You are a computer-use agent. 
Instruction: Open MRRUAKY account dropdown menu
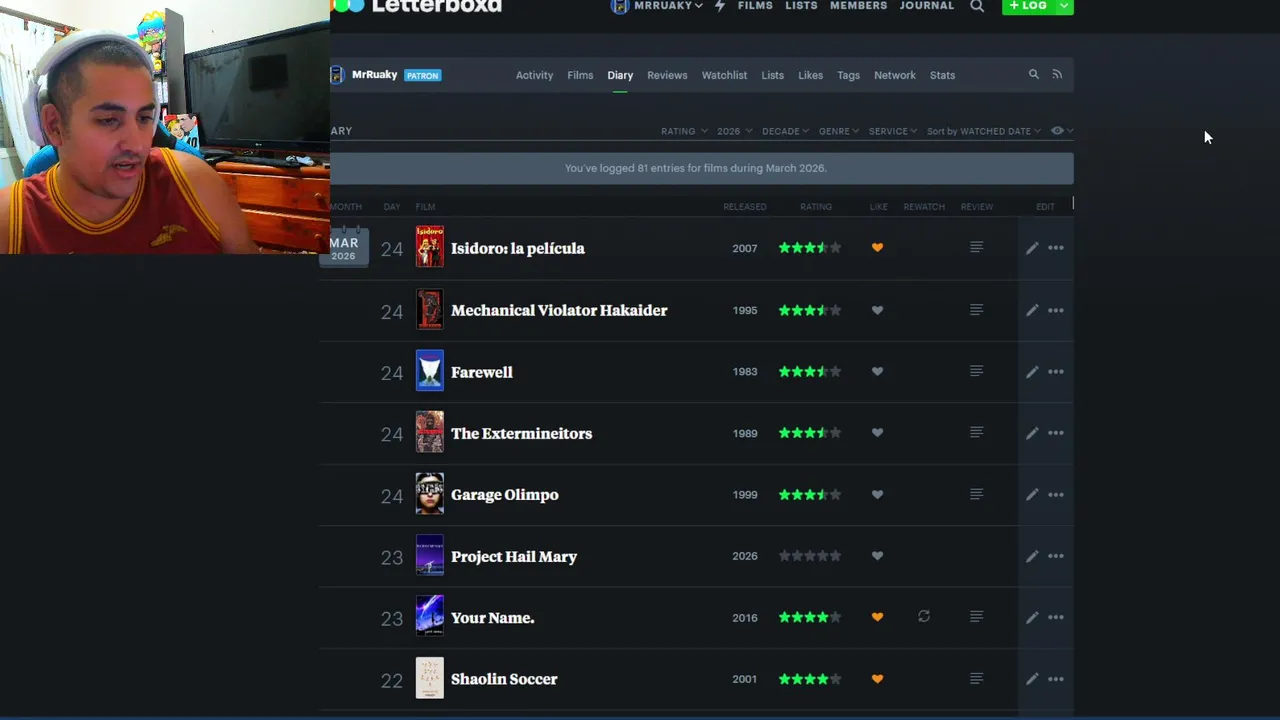pyautogui.click(x=657, y=6)
